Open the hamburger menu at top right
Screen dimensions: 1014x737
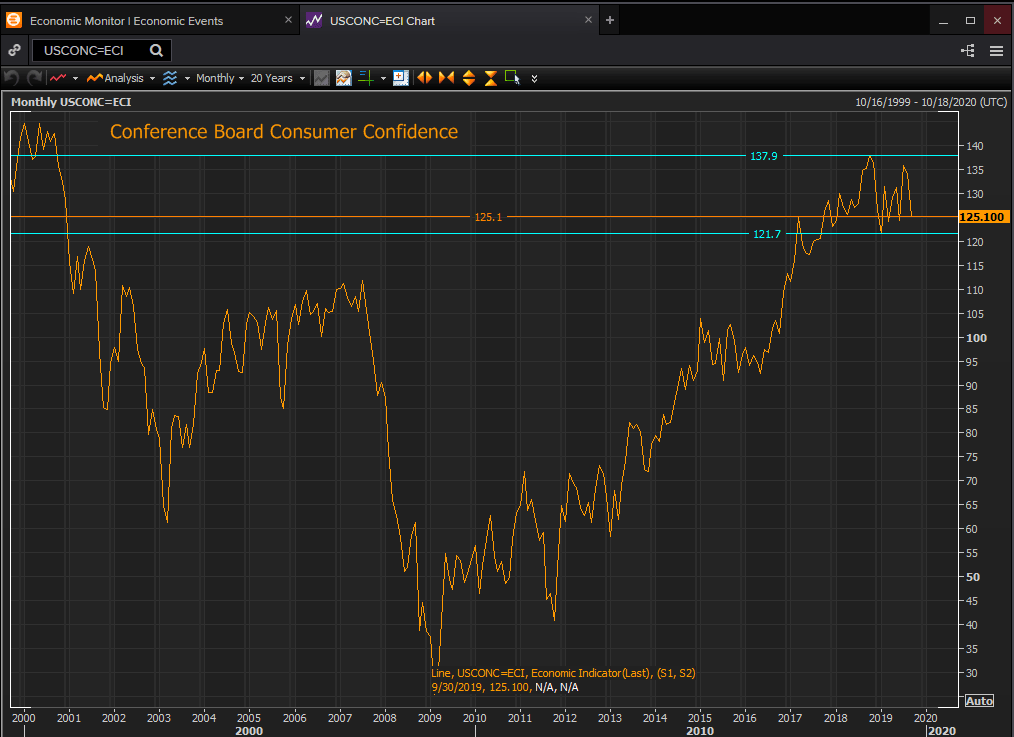[x=996, y=50]
